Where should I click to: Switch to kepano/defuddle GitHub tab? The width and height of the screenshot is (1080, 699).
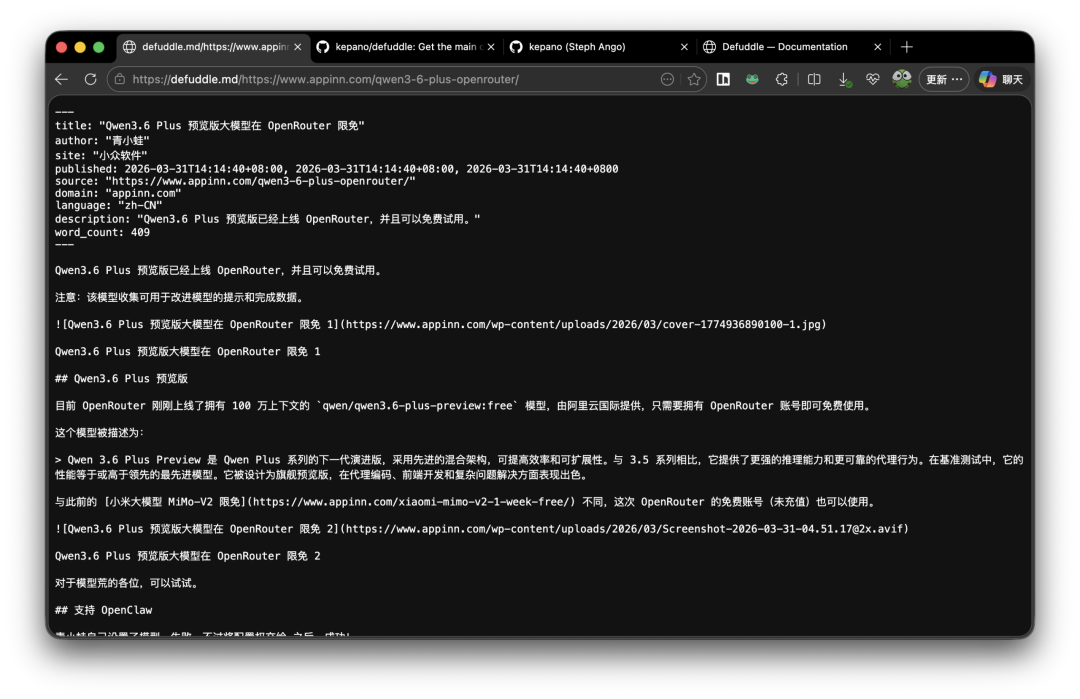(x=405, y=47)
